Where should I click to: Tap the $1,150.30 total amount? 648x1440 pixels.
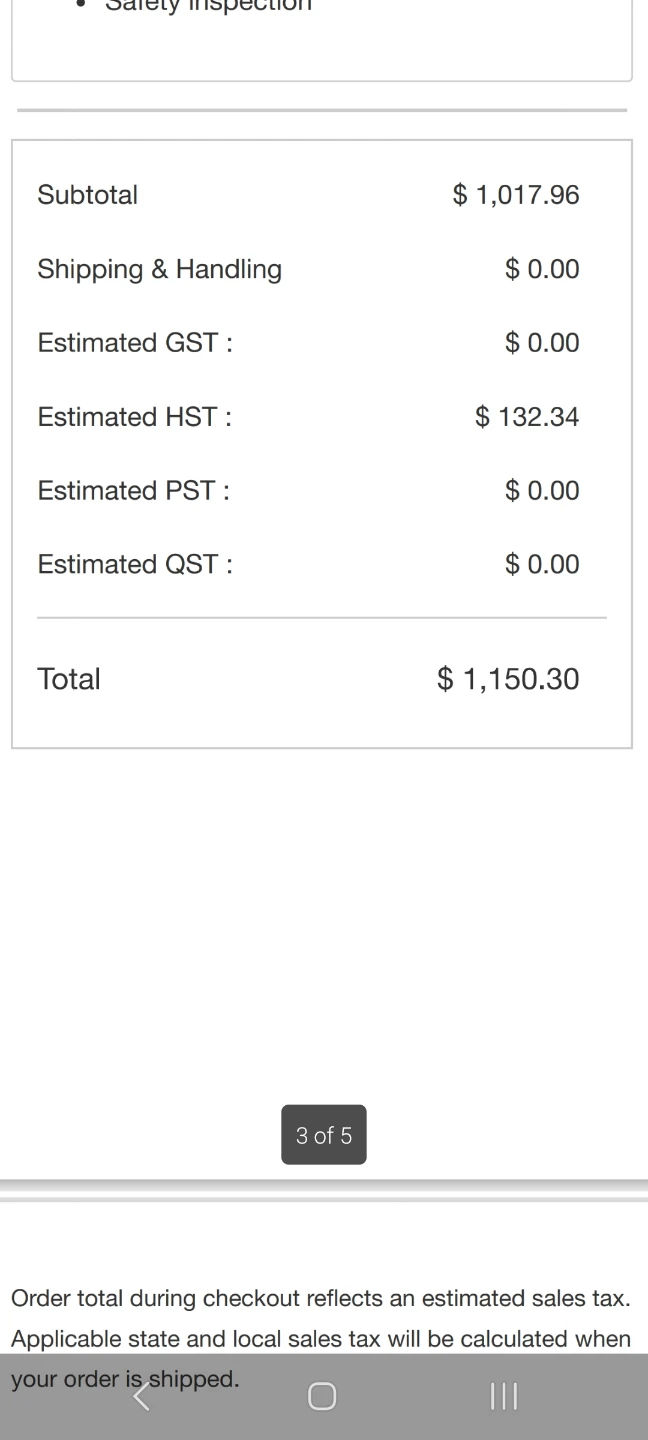(x=508, y=679)
